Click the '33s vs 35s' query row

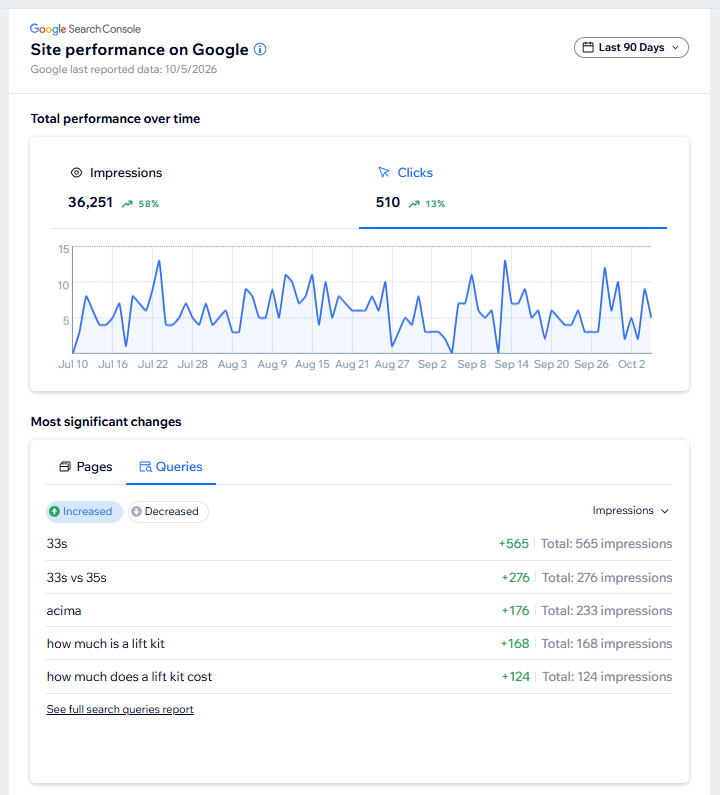click(359, 577)
